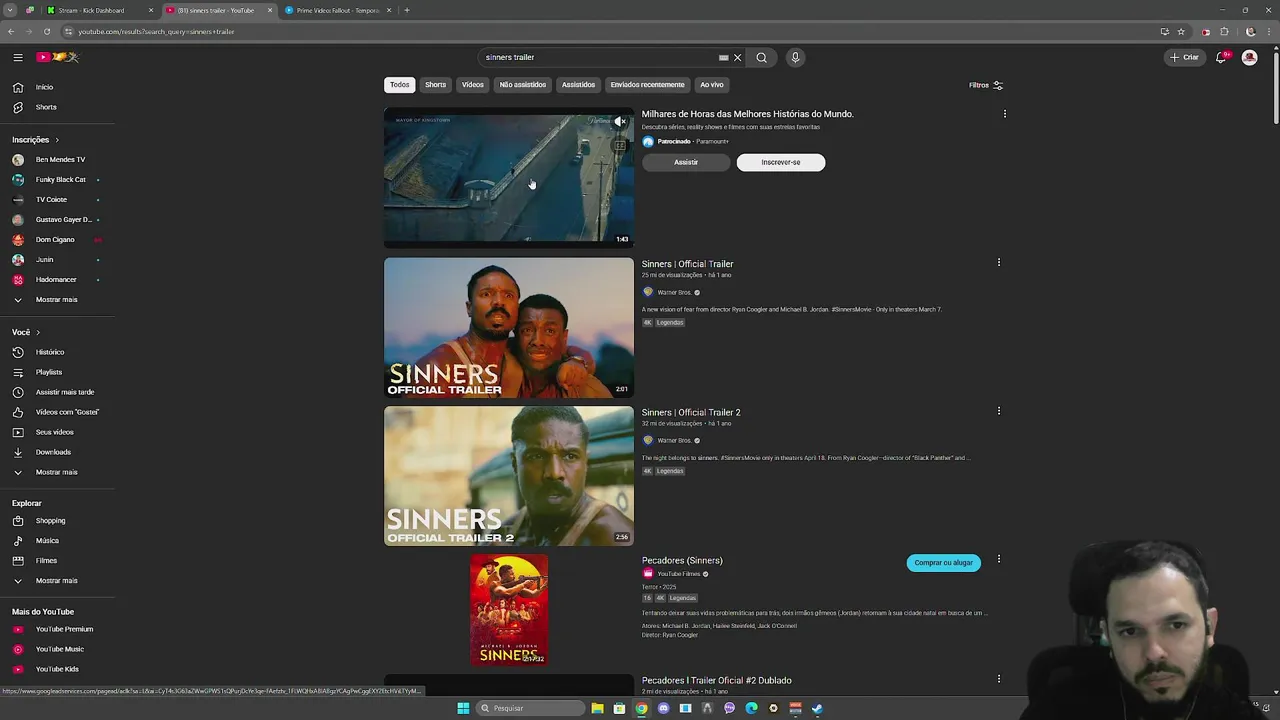Expand Mostrar mais under Downloads
Viewport: 1280px width, 720px height.
(58, 472)
